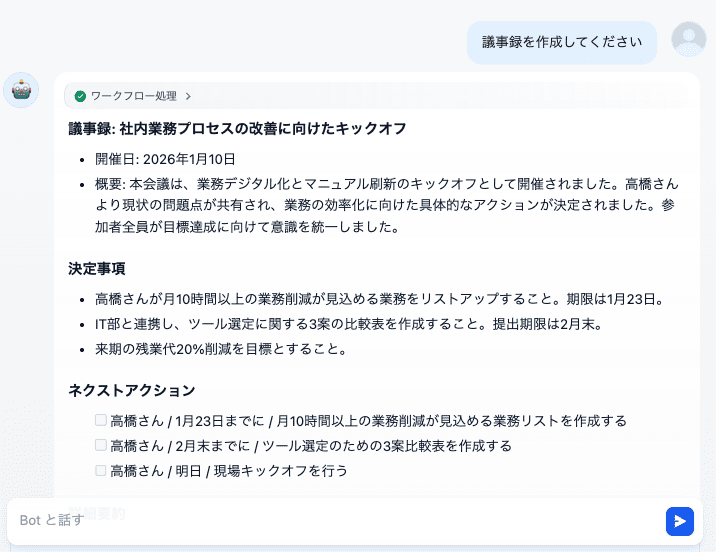Select the ネクストアクション section heading

pyautogui.click(x=131, y=390)
